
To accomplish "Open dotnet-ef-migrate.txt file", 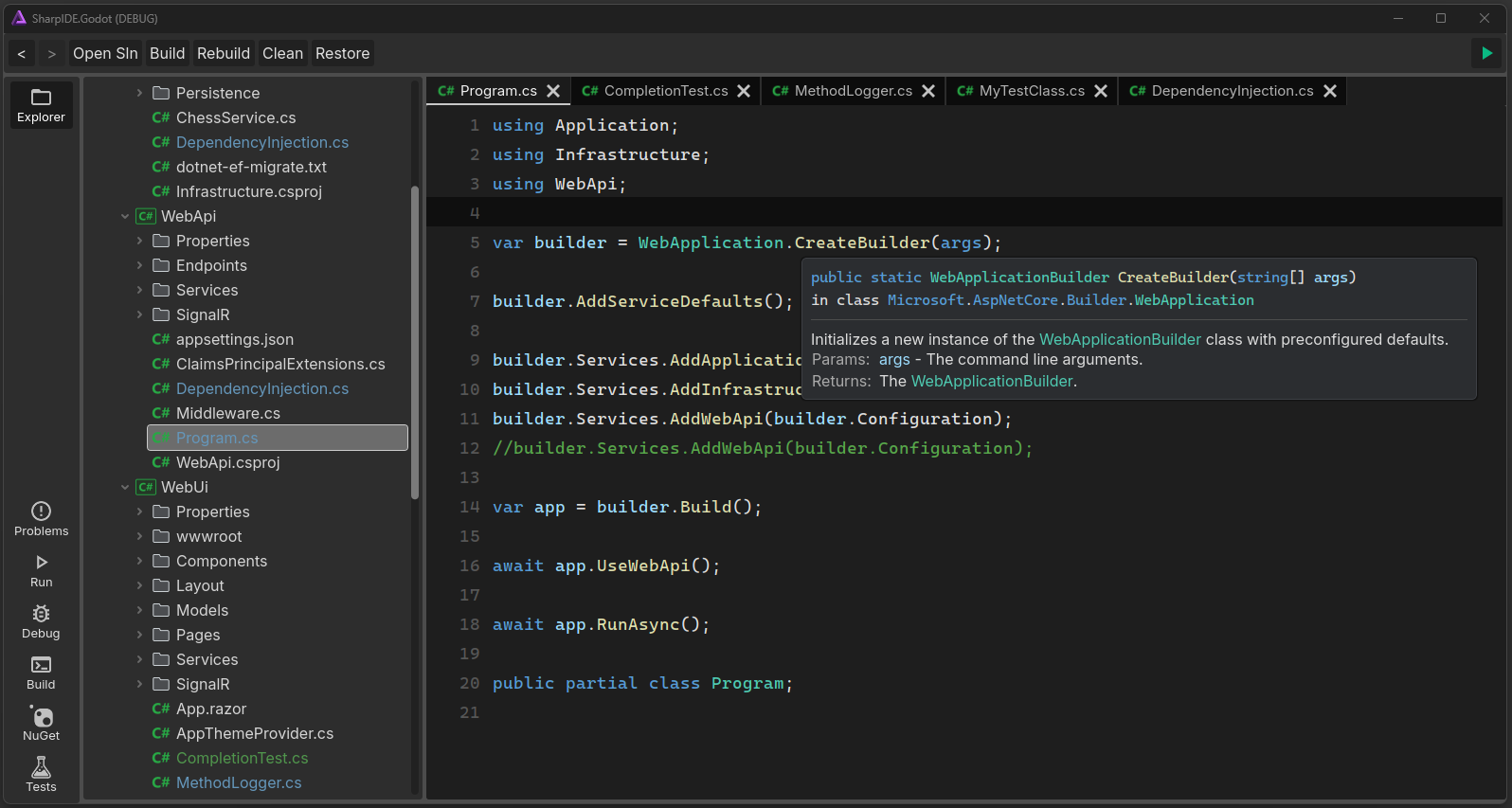I will coord(251,167).
